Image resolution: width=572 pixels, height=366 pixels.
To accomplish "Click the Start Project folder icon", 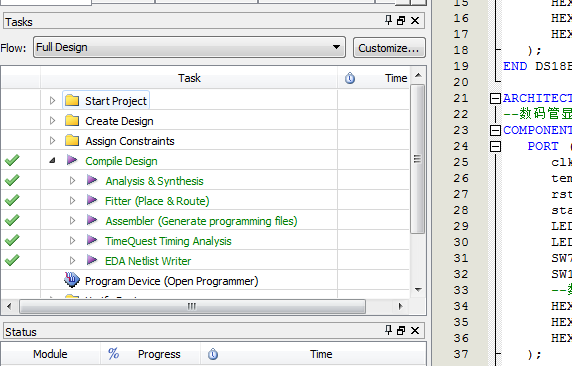I will pyautogui.click(x=72, y=100).
